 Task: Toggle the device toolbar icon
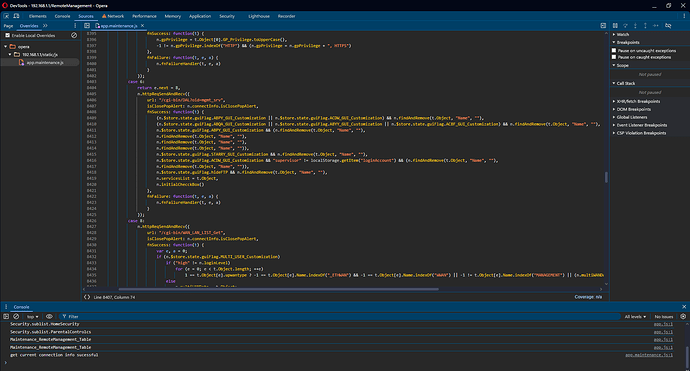pyautogui.click(x=16, y=16)
